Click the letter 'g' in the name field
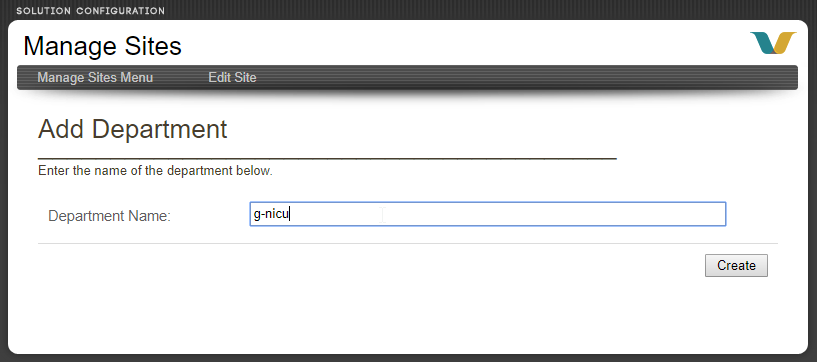This screenshot has width=817, height=362. click(256, 215)
